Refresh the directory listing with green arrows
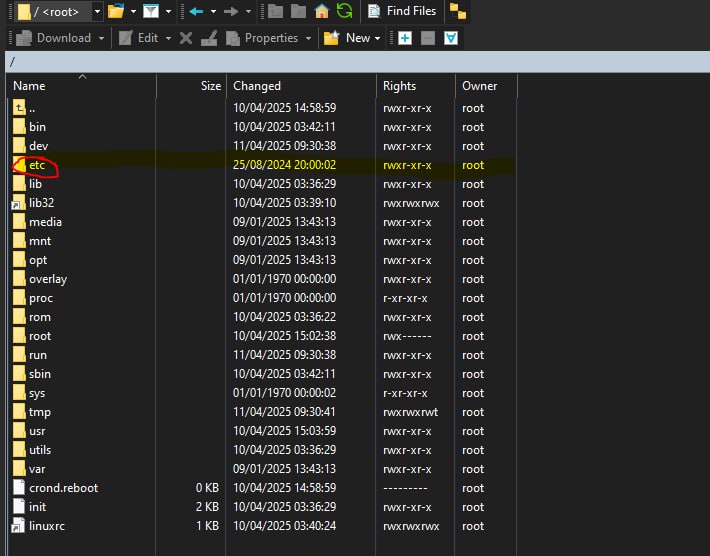The image size is (710, 556). coord(345,11)
